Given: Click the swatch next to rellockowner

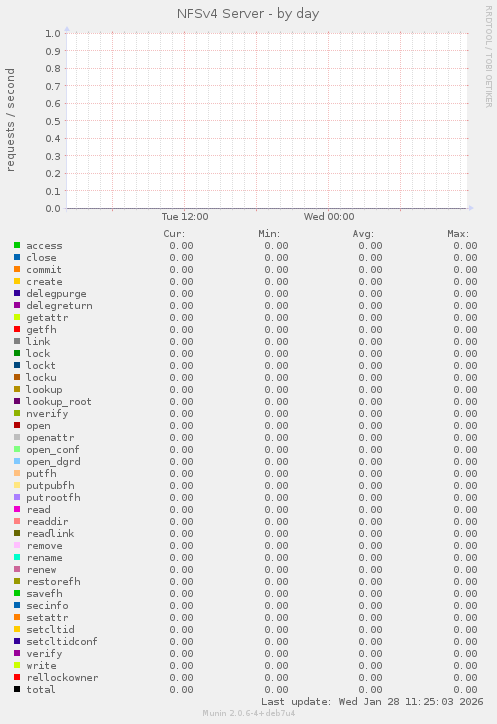Looking at the screenshot, I should 17,677.
